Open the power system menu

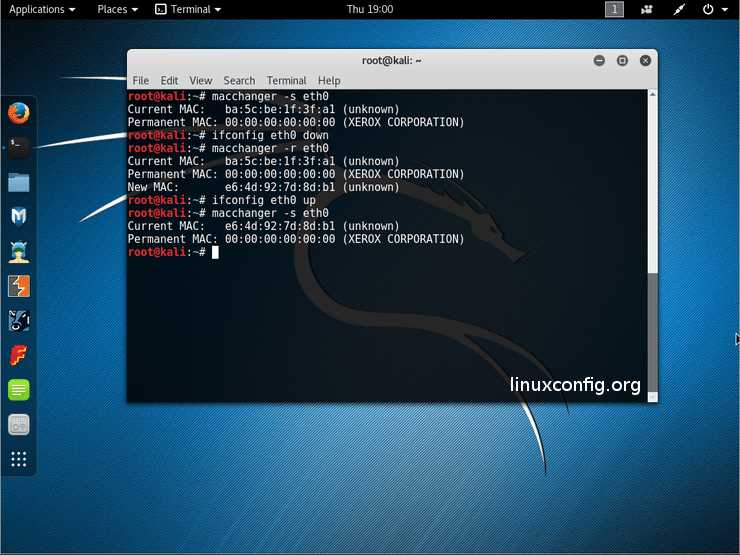[x=715, y=9]
